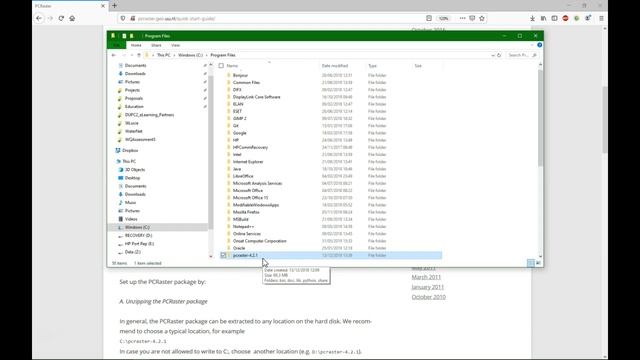
Task: Go up one folder level in Explorer
Action: pos(139,55)
